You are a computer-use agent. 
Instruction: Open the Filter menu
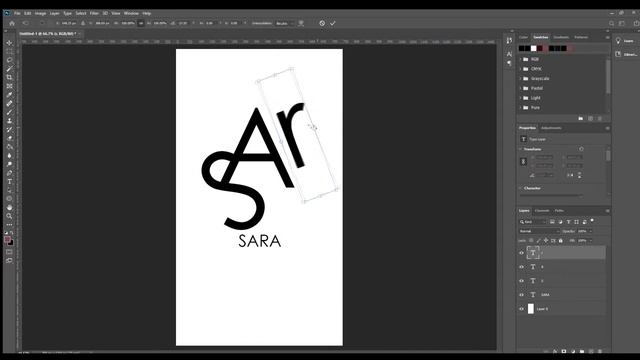click(x=94, y=13)
